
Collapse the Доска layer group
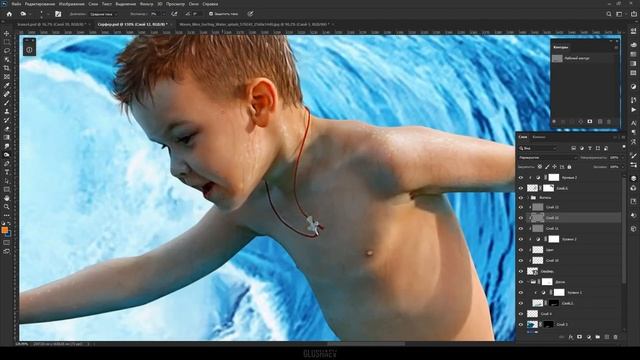528,282
